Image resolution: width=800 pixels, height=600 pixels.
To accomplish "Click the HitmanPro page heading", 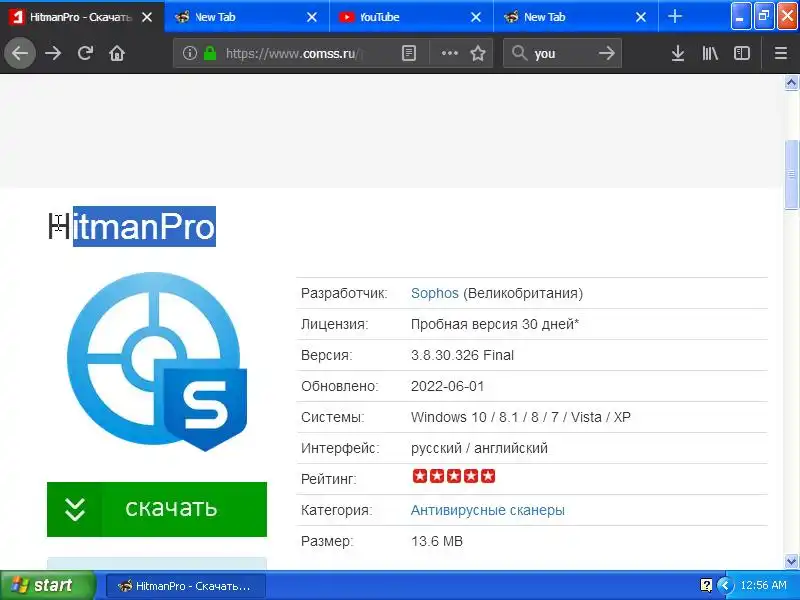I will [x=132, y=227].
